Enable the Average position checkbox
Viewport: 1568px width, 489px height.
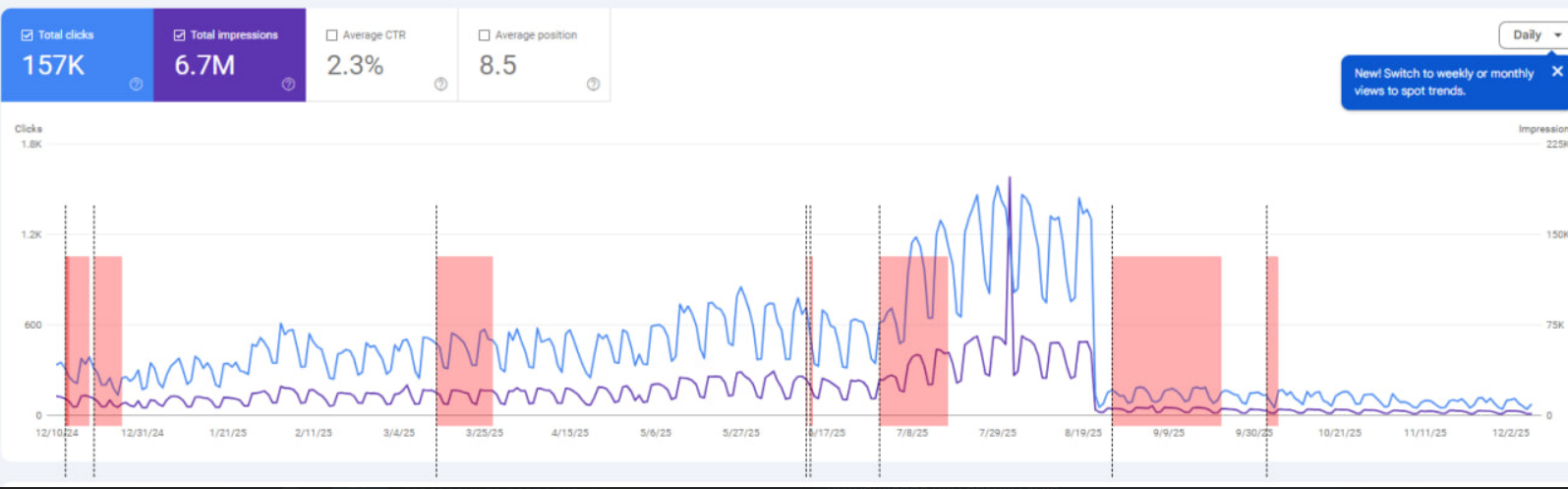(484, 35)
